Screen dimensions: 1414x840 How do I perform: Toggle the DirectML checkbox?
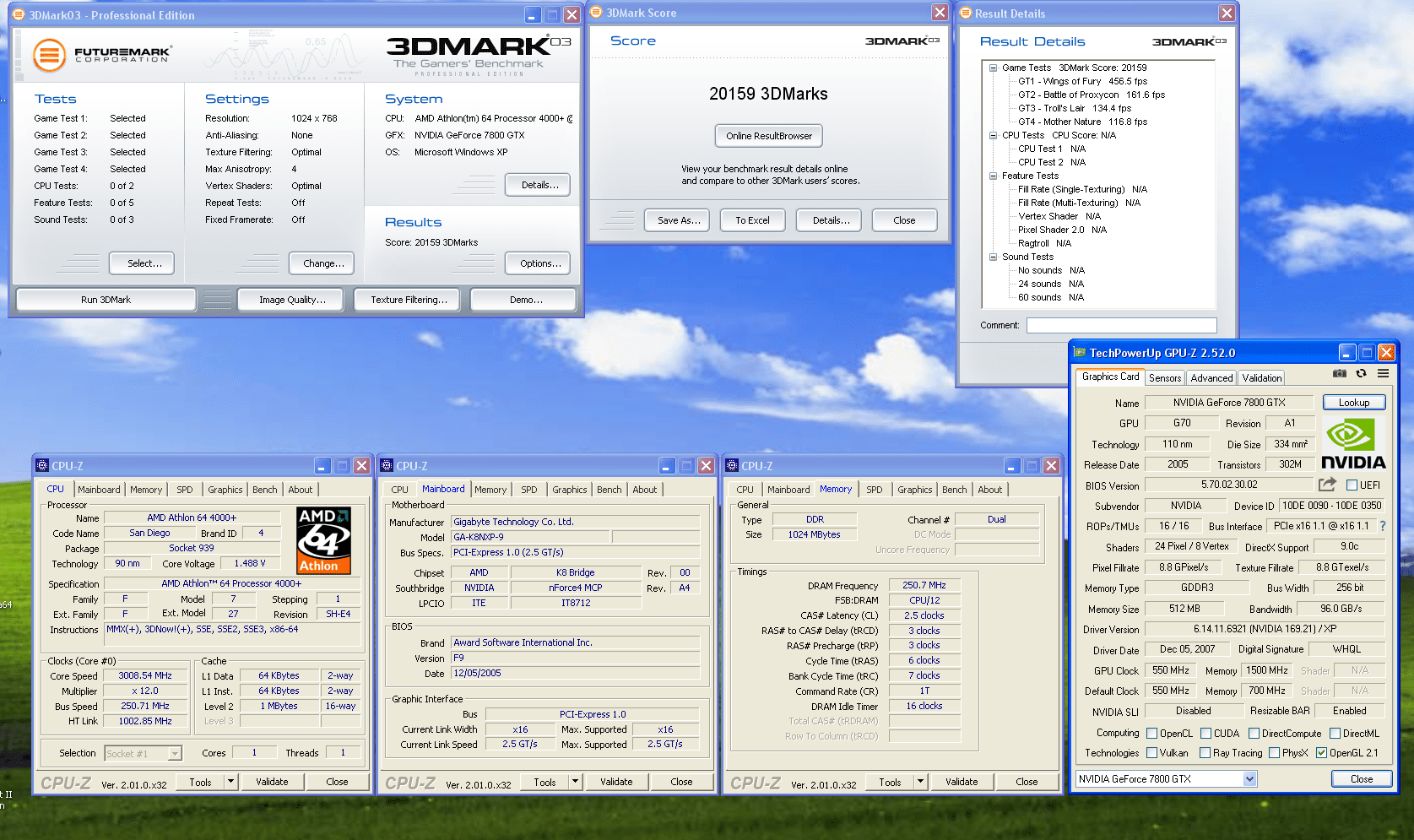(1335, 734)
